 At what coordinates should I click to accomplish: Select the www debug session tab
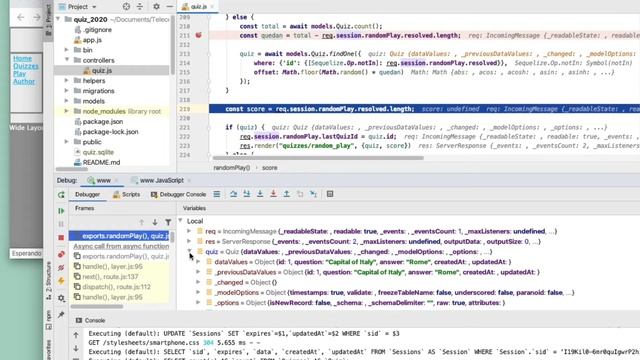click(103, 180)
